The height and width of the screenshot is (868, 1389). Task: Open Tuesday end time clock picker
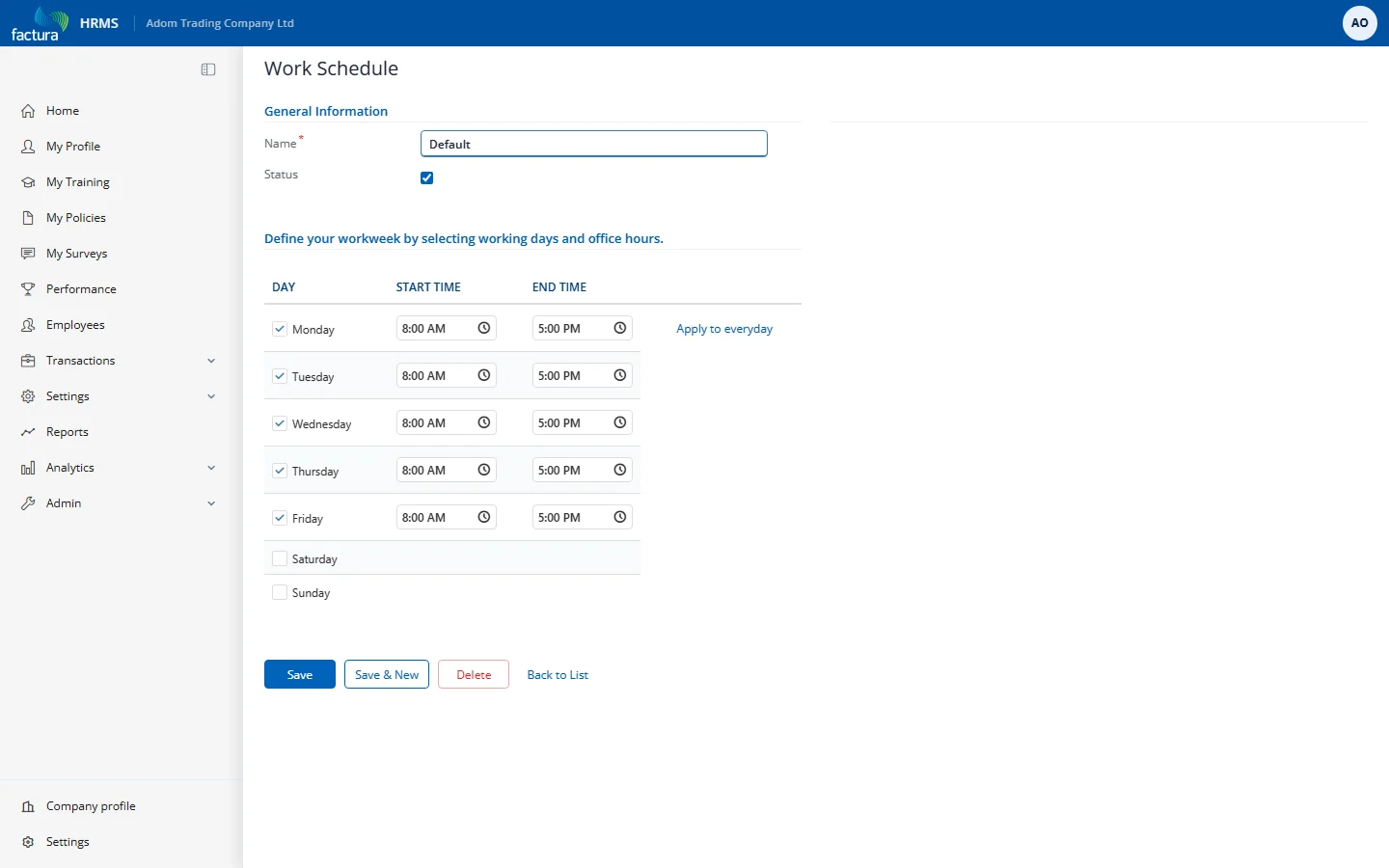click(x=620, y=375)
